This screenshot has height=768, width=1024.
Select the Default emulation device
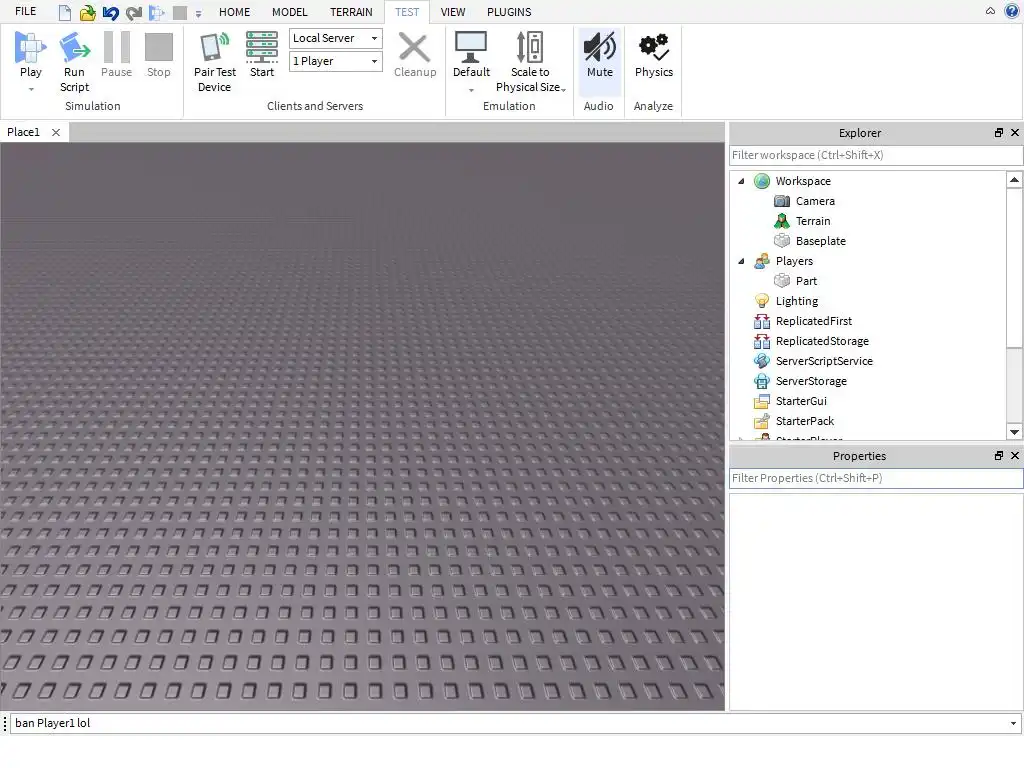(x=471, y=55)
